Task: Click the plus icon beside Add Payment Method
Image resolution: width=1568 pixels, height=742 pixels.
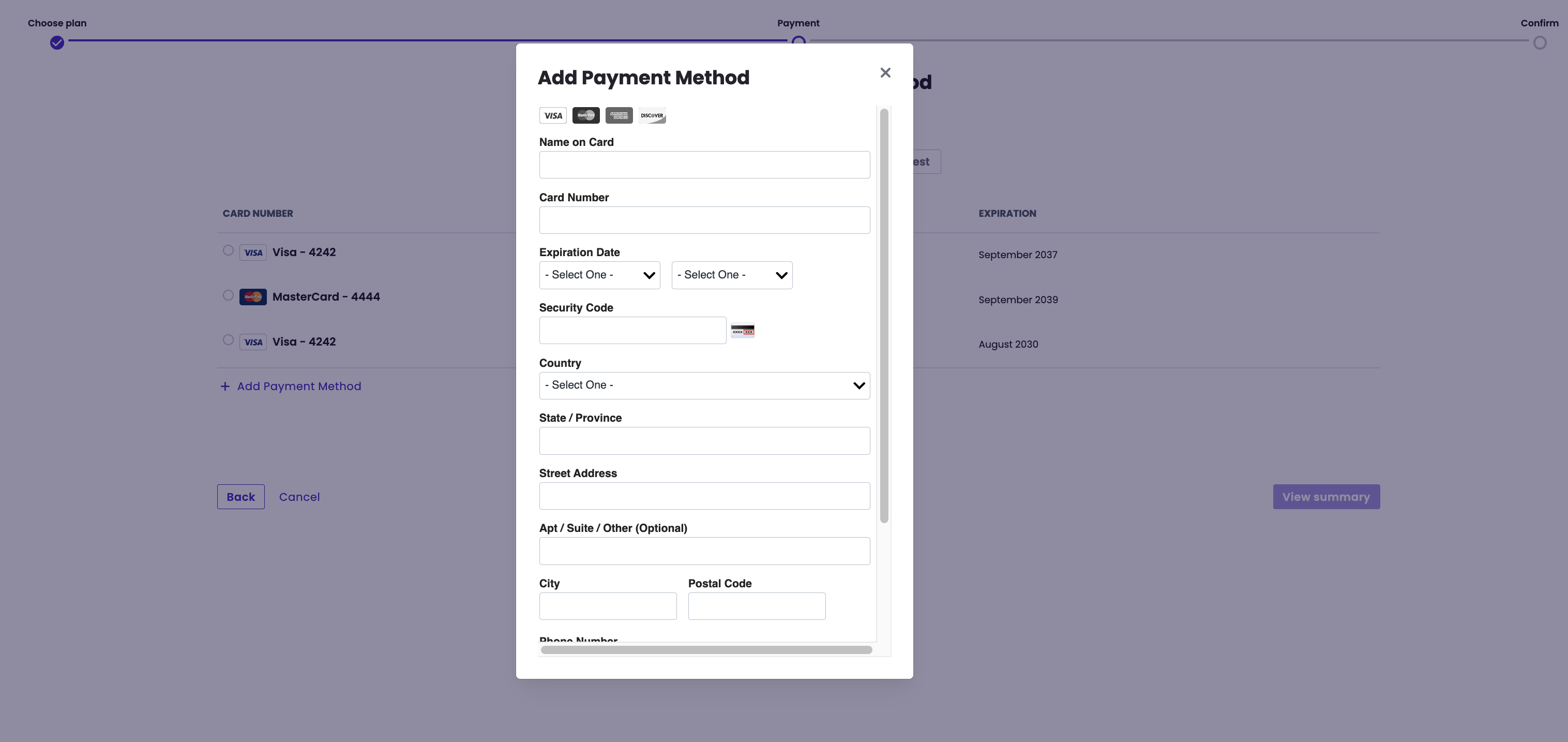Action: click(225, 386)
